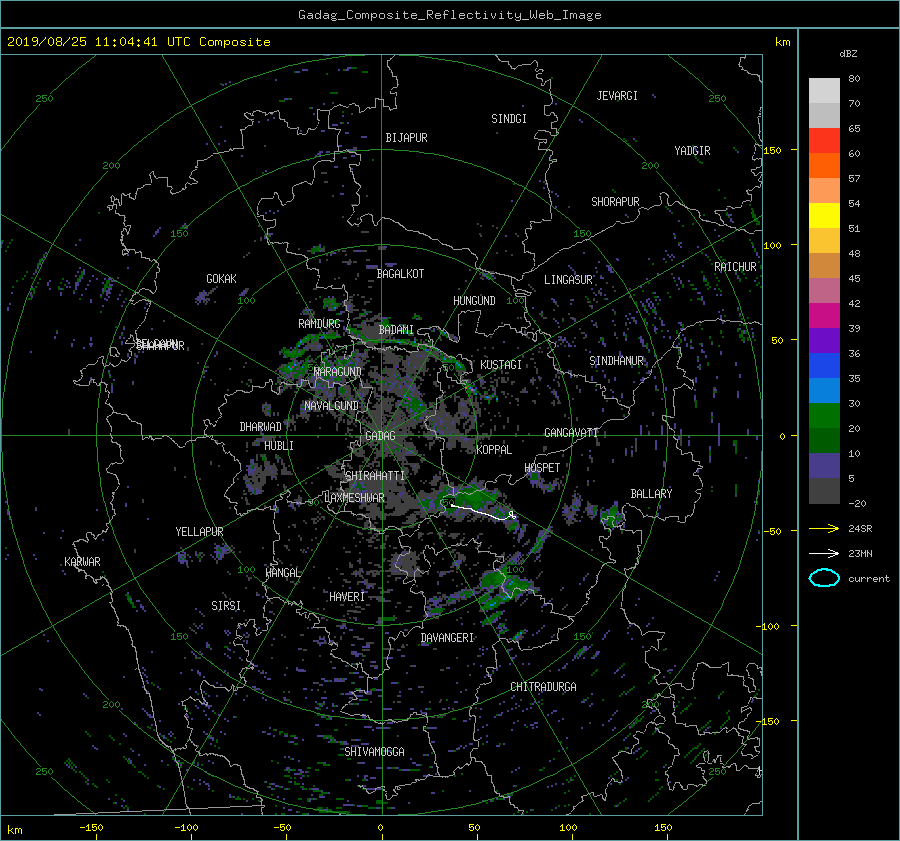Image resolution: width=900 pixels, height=841 pixels.
Task: Click the BADAMI city label
Action: point(396,330)
